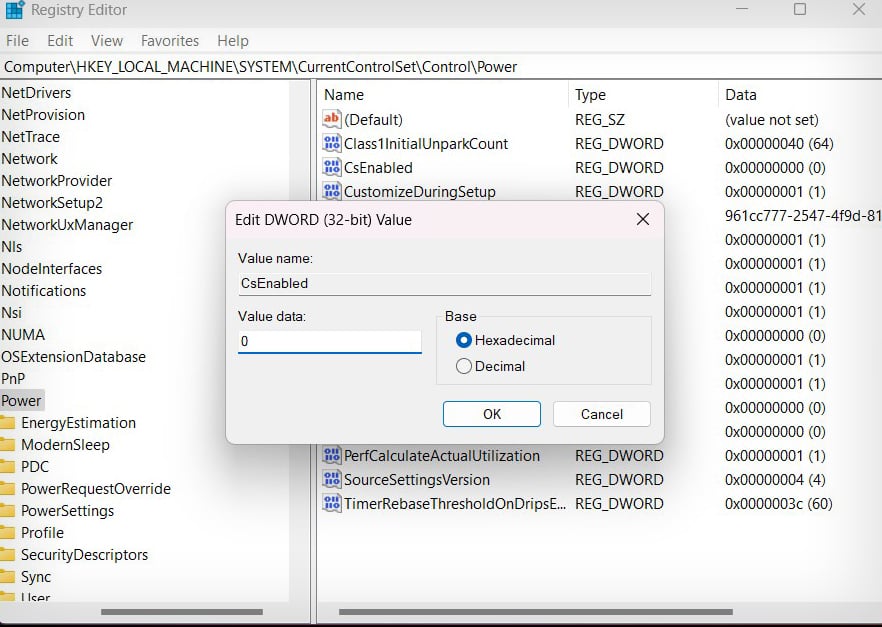Screen dimensions: 882x627
Task: Click the SourceSettingsVersion DWORD icon
Action: pos(331,479)
